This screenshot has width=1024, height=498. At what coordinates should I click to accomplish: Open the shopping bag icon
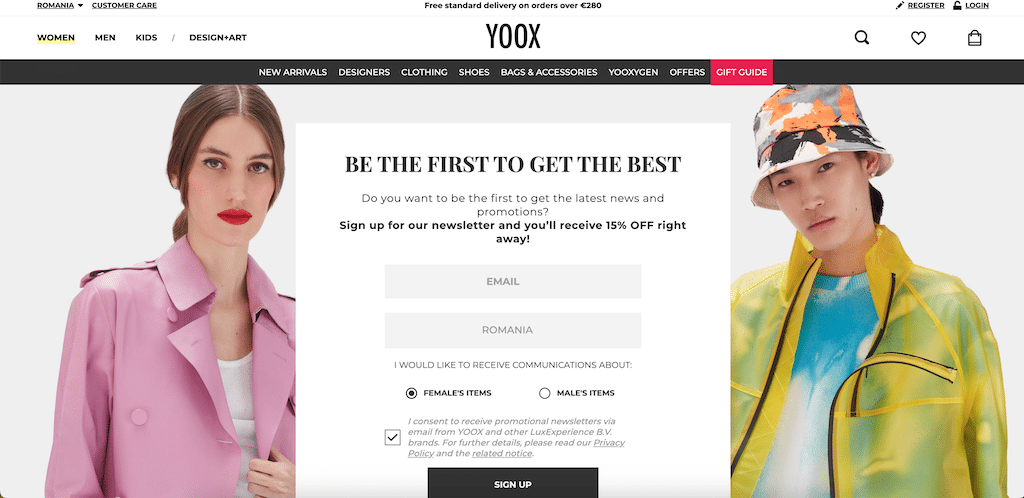point(974,38)
